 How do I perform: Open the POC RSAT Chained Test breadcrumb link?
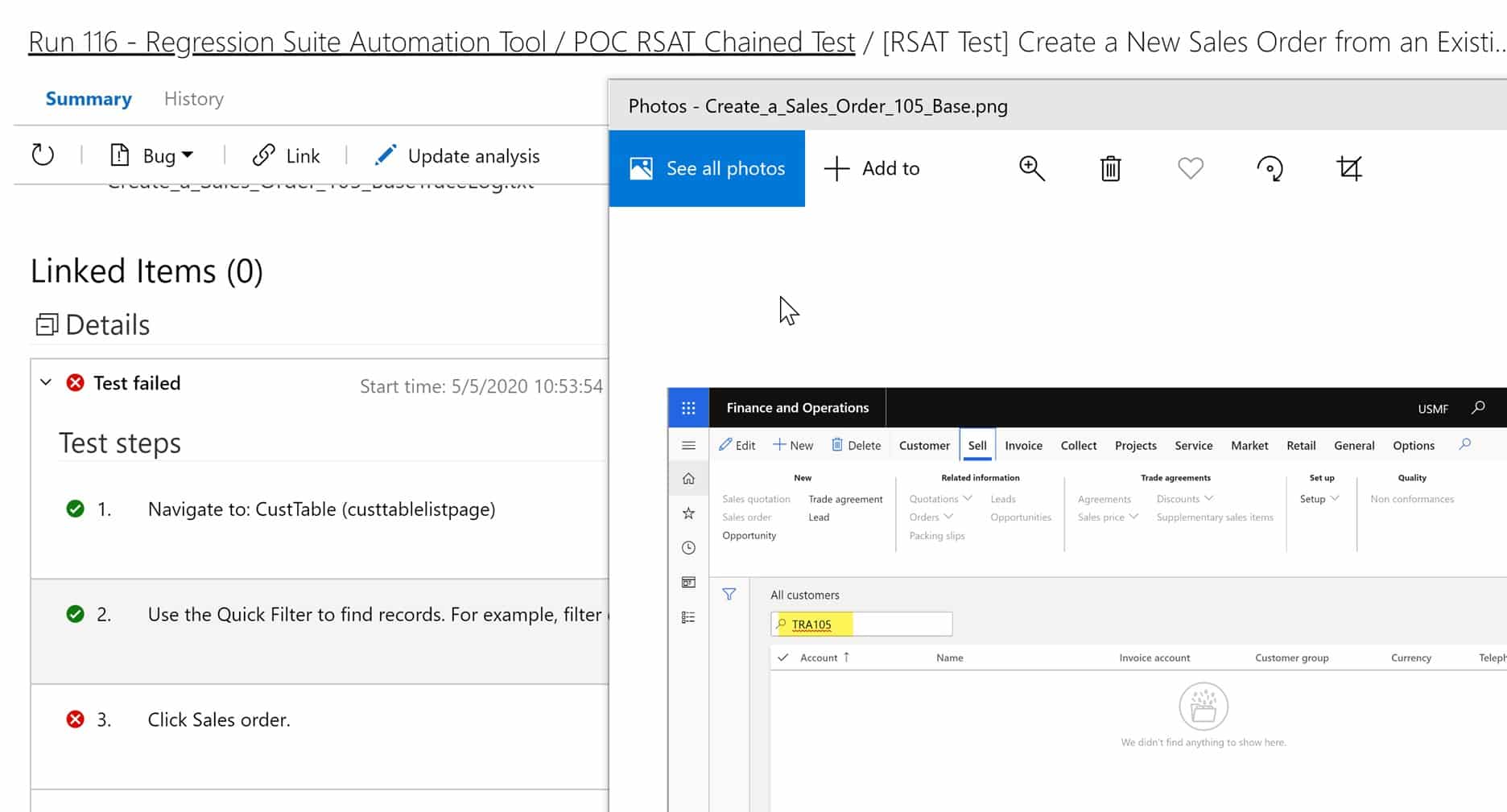click(714, 42)
